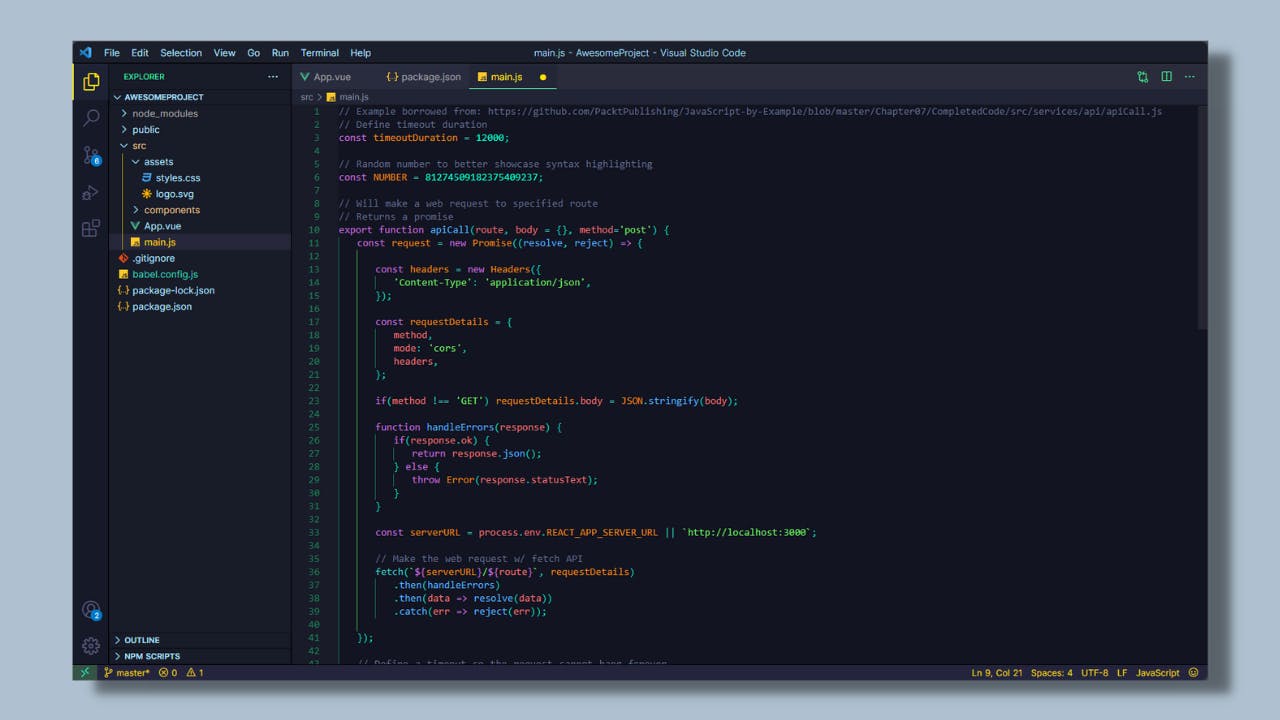Change encoding via UTF-8 indicator
The image size is (1280, 720).
coord(1095,673)
